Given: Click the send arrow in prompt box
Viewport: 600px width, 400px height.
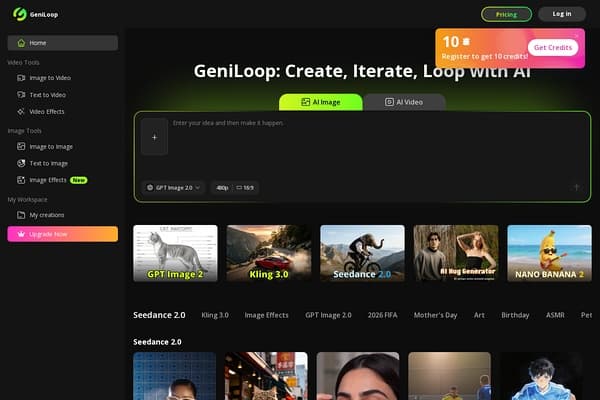Looking at the screenshot, I should tap(576, 187).
